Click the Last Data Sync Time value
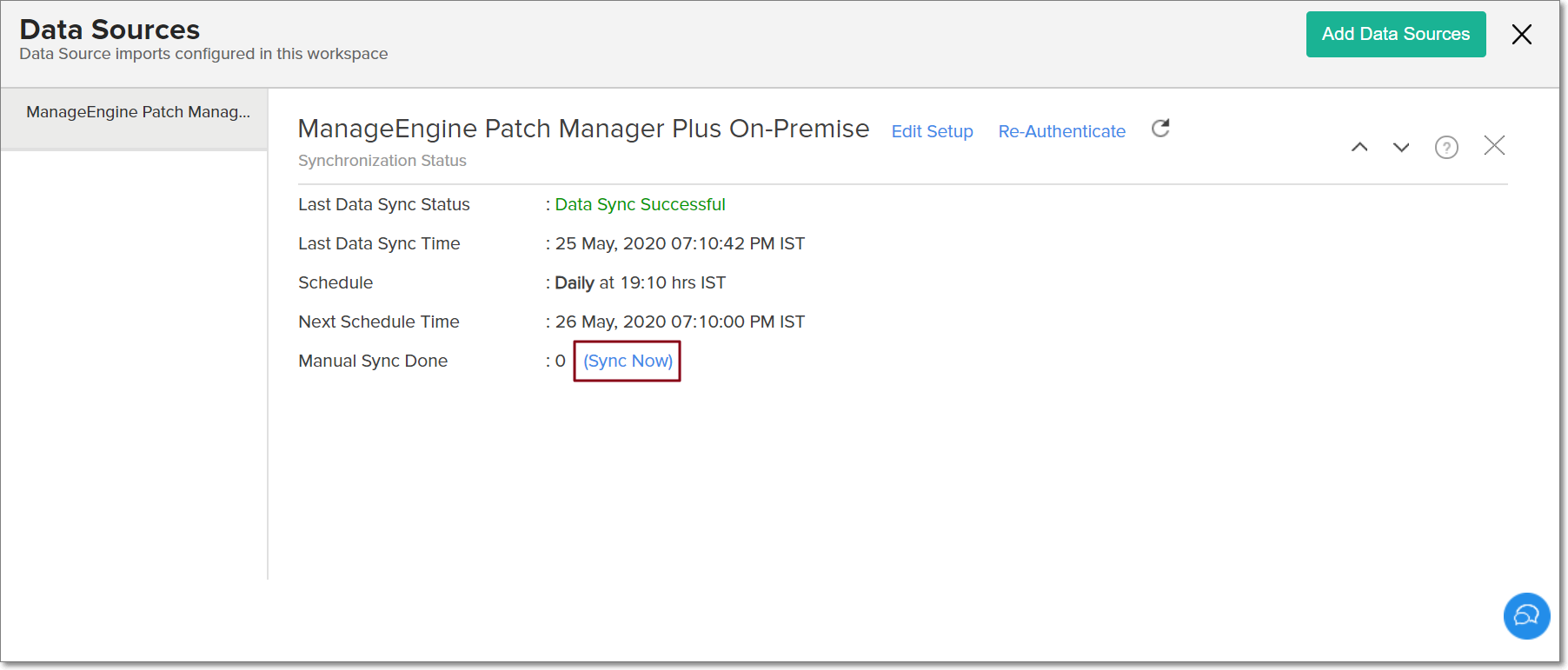Screen dimensions: 1568x670 [680, 243]
